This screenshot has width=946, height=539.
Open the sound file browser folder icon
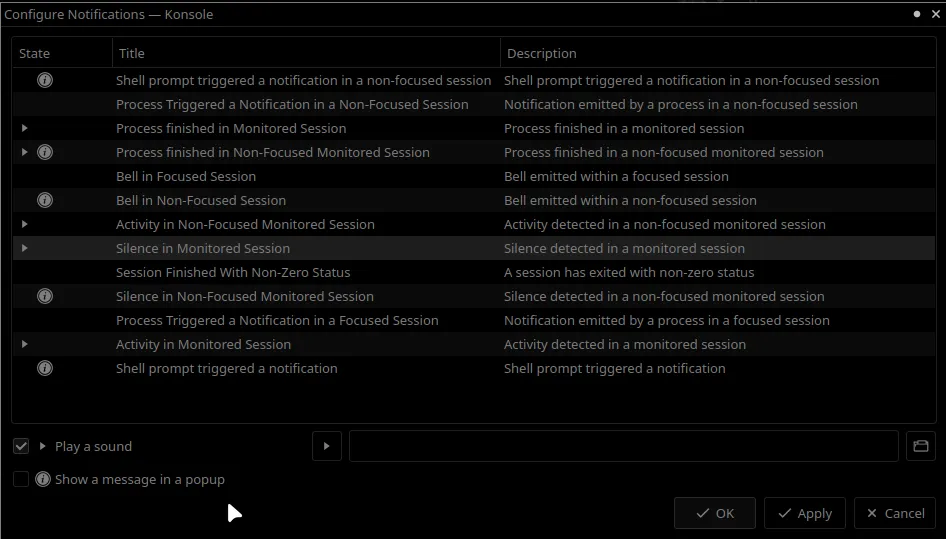coord(921,446)
